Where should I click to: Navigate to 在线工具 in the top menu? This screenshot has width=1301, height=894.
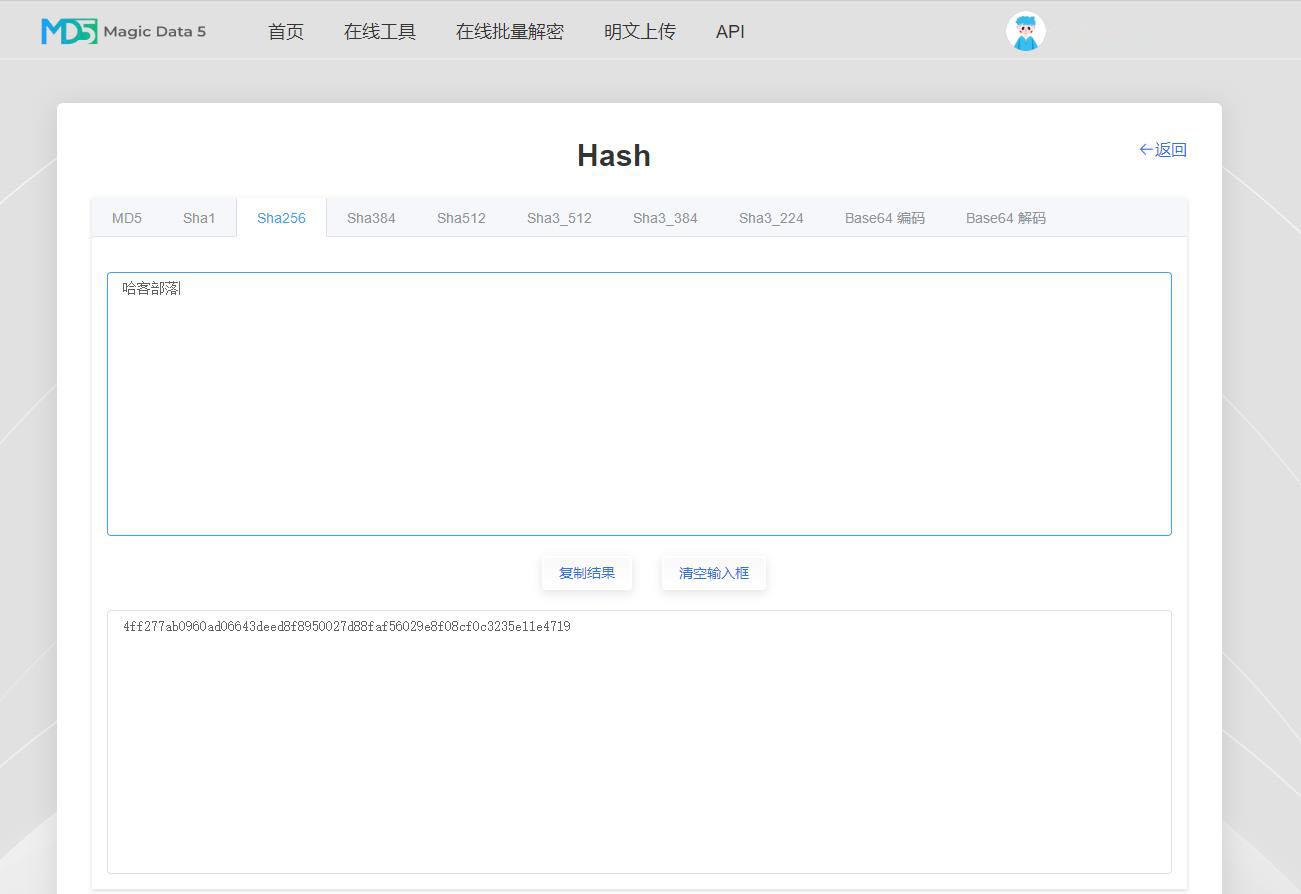[x=379, y=31]
